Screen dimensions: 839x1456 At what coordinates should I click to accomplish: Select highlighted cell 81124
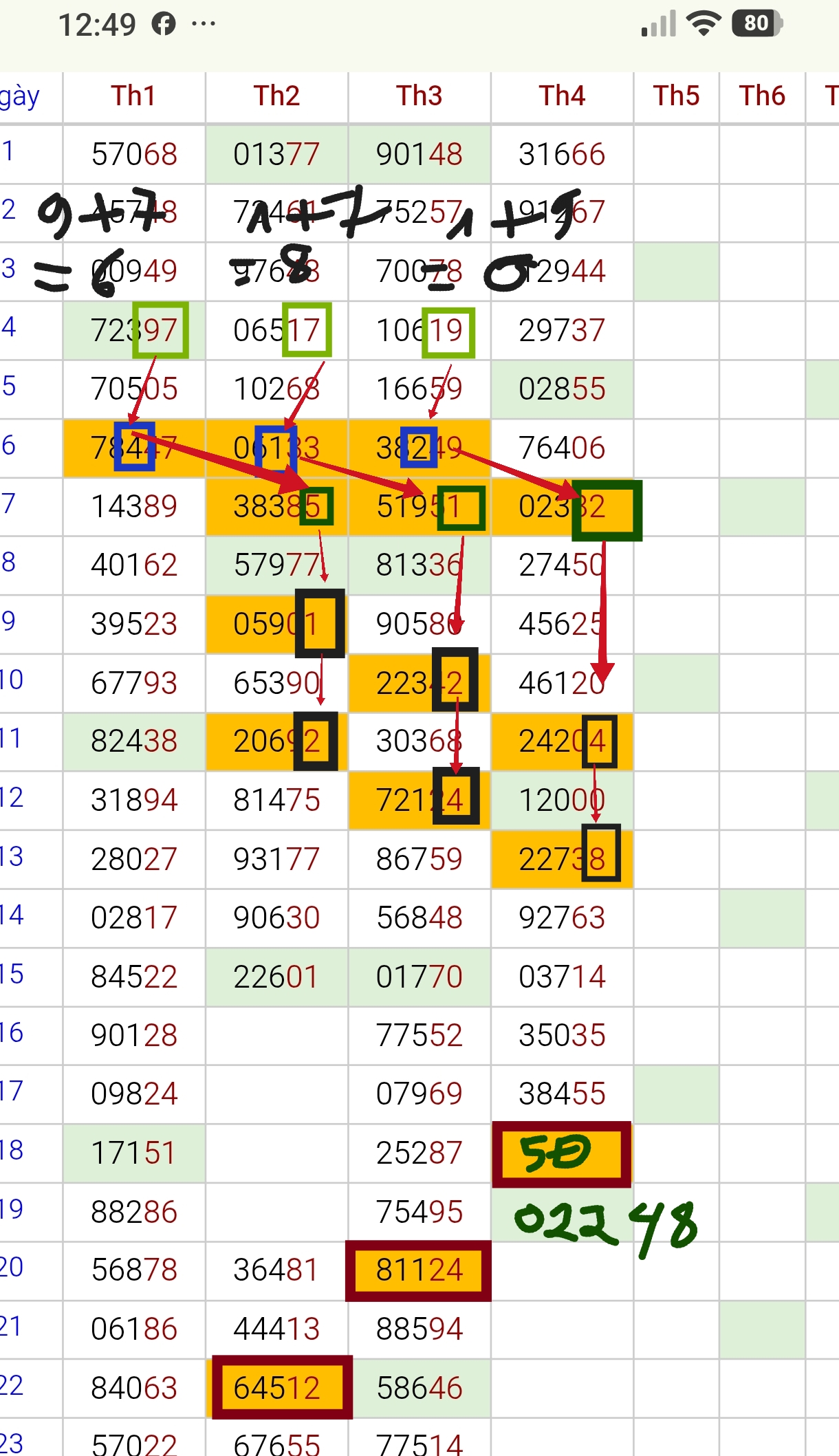(419, 1270)
